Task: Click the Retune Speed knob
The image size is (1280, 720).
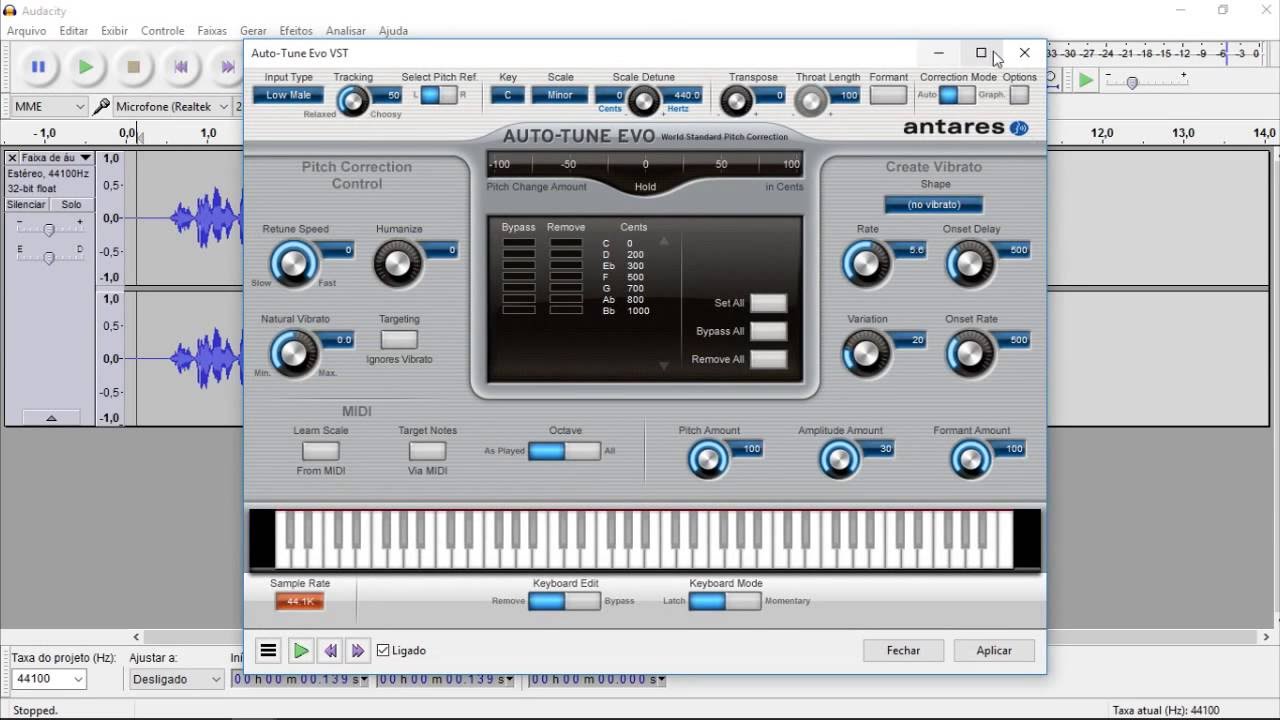Action: 293,263
